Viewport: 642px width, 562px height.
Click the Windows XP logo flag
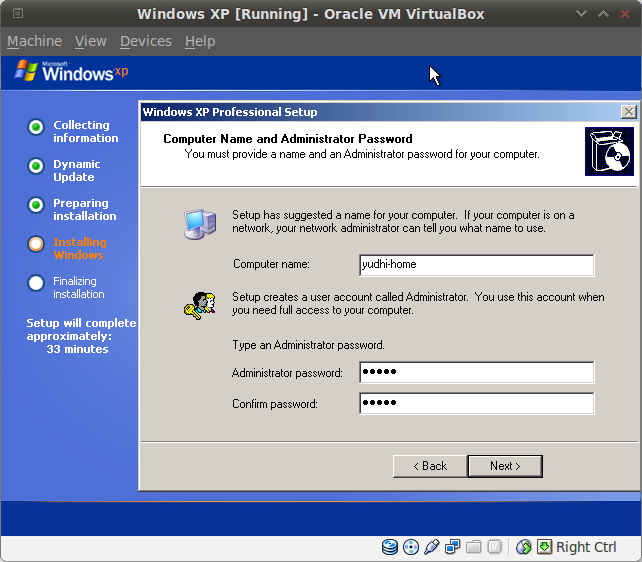pyautogui.click(x=26, y=70)
